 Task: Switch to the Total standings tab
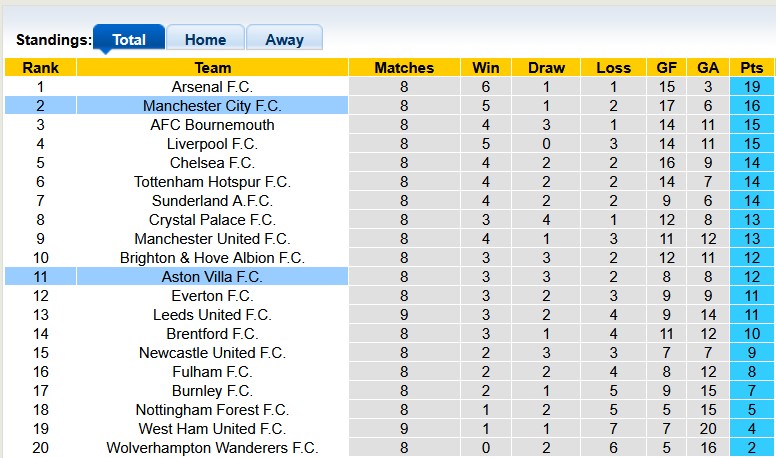click(129, 40)
